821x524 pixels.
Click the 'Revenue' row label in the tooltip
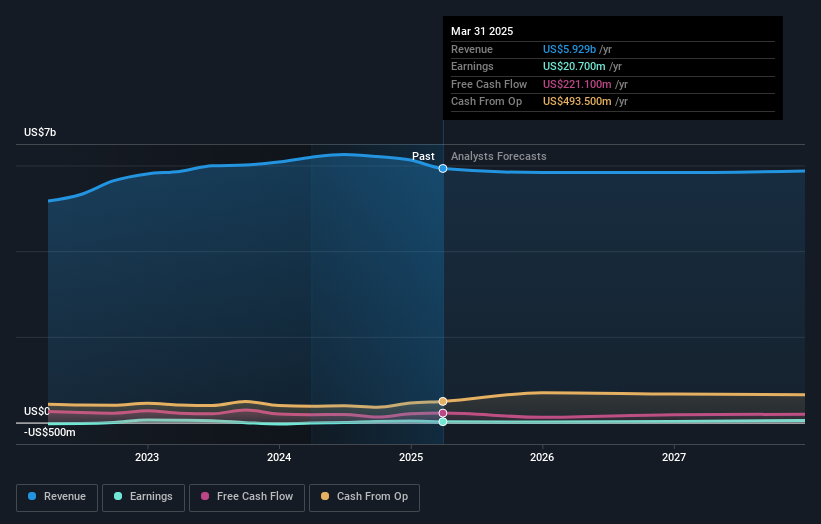click(472, 49)
